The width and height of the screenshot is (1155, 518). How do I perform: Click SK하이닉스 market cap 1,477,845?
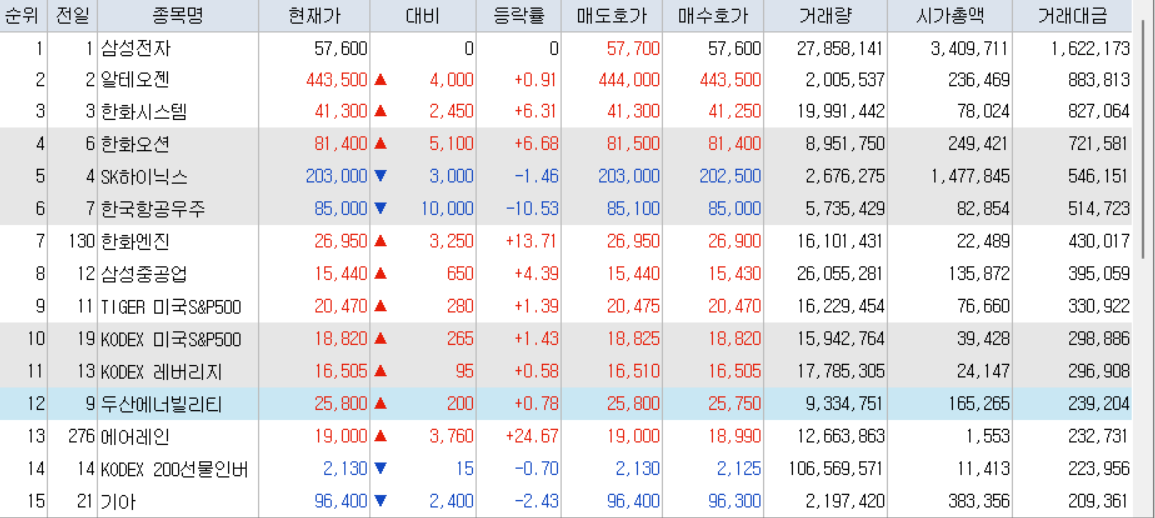[970, 177]
